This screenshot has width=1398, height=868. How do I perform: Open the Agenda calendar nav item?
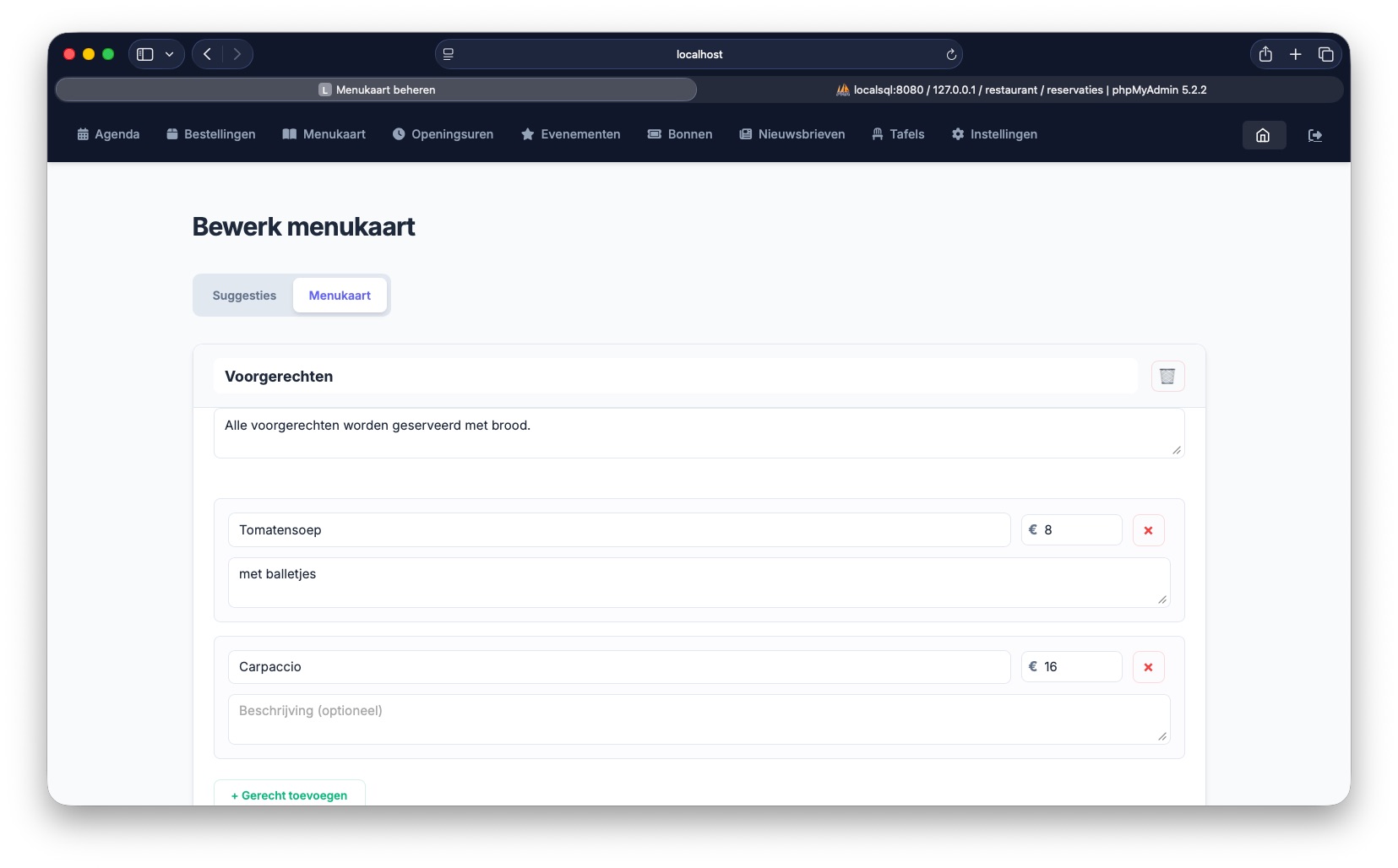pyautogui.click(x=108, y=134)
